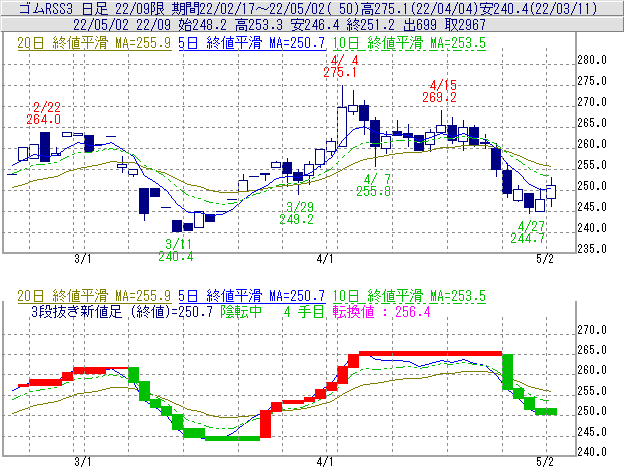This screenshot has height=475, width=624.
Task: Click the 235.0 price axis label in upper chart
Action: pyautogui.click(x=592, y=249)
